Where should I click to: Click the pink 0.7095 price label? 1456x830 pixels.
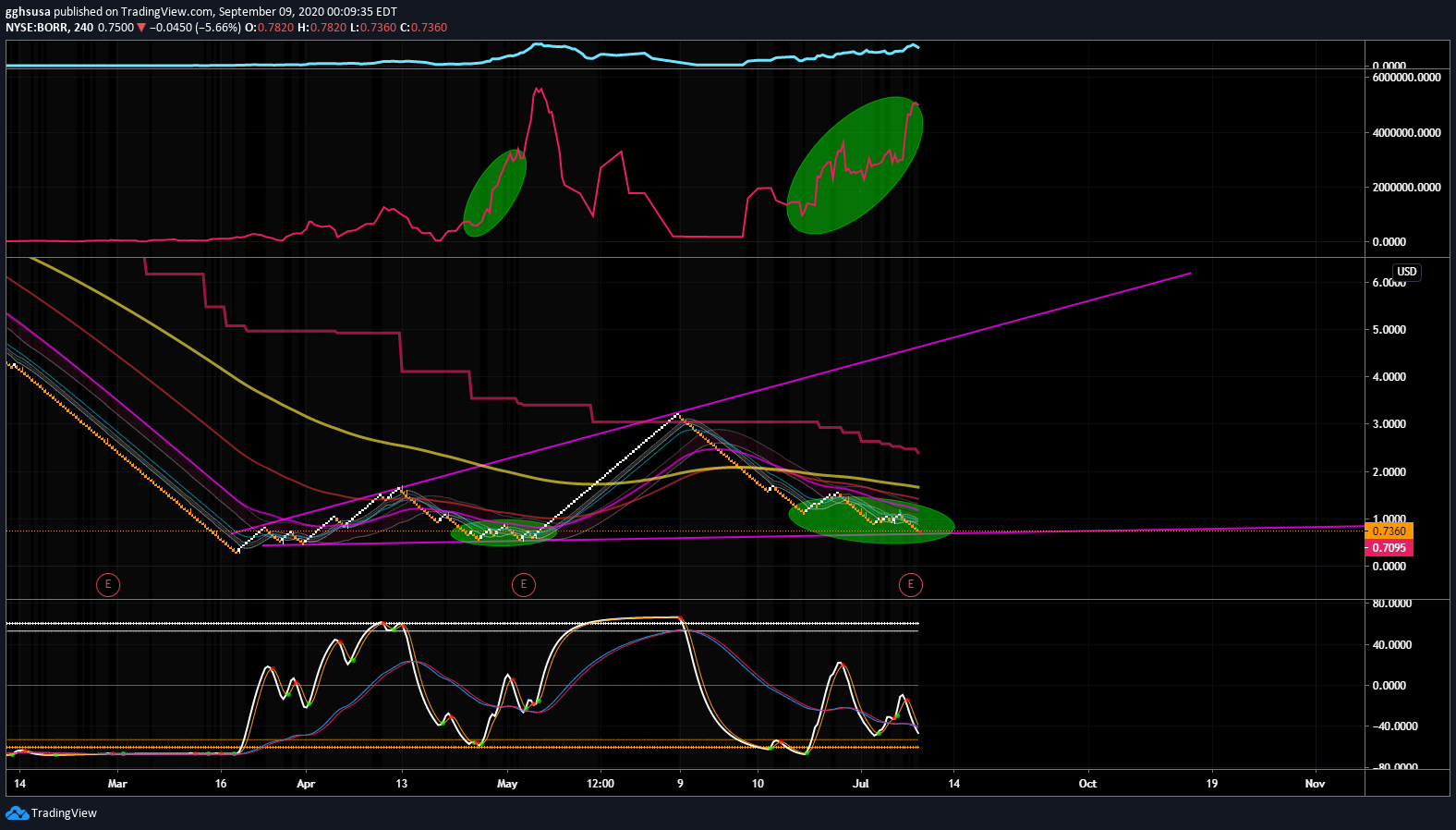(1389, 548)
